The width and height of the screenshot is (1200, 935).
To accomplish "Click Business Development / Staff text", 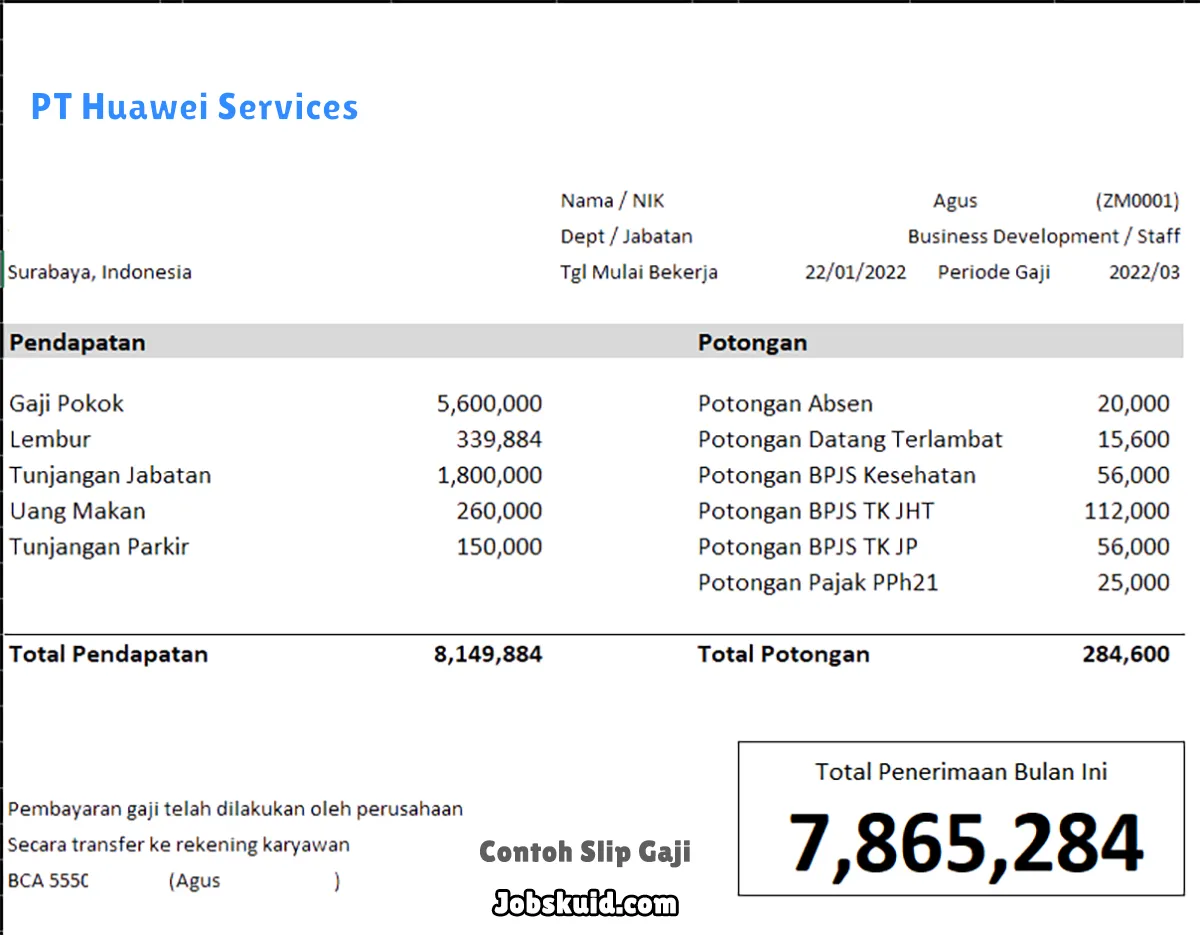I will coord(1044,236).
